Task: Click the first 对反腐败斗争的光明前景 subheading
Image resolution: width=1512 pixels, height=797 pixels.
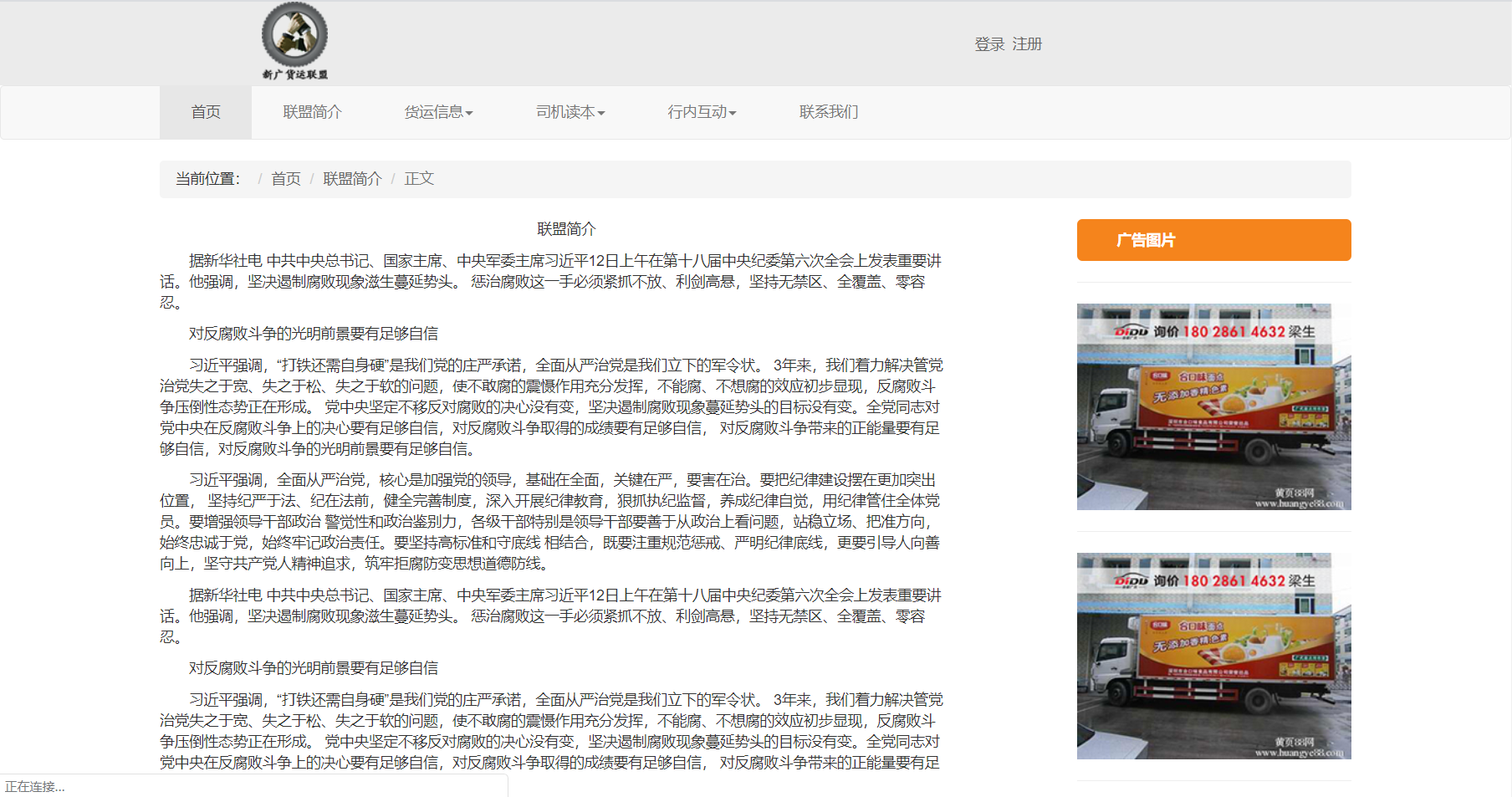Action: click(x=314, y=334)
